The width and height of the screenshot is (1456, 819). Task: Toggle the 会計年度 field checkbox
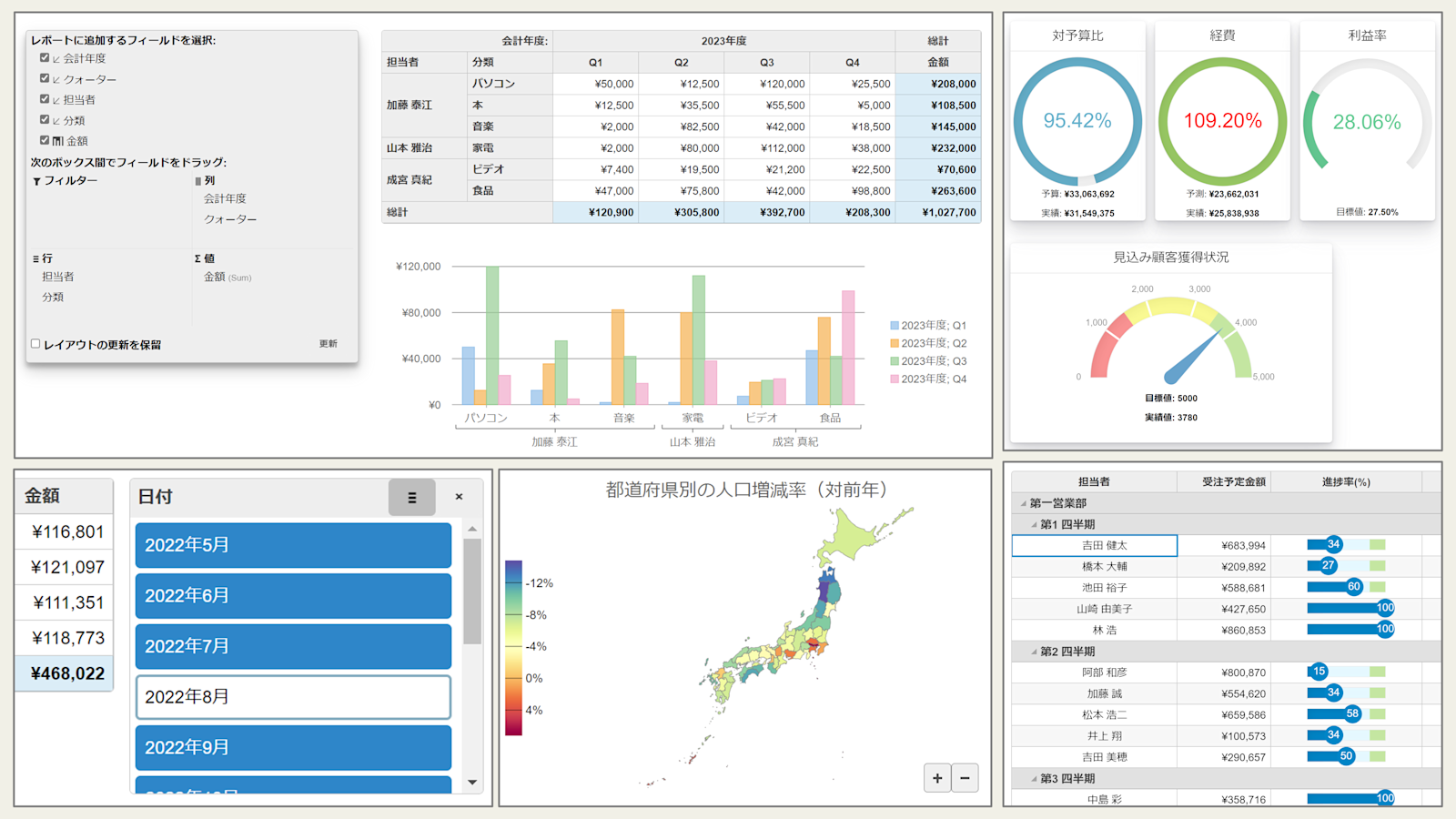pos(45,57)
